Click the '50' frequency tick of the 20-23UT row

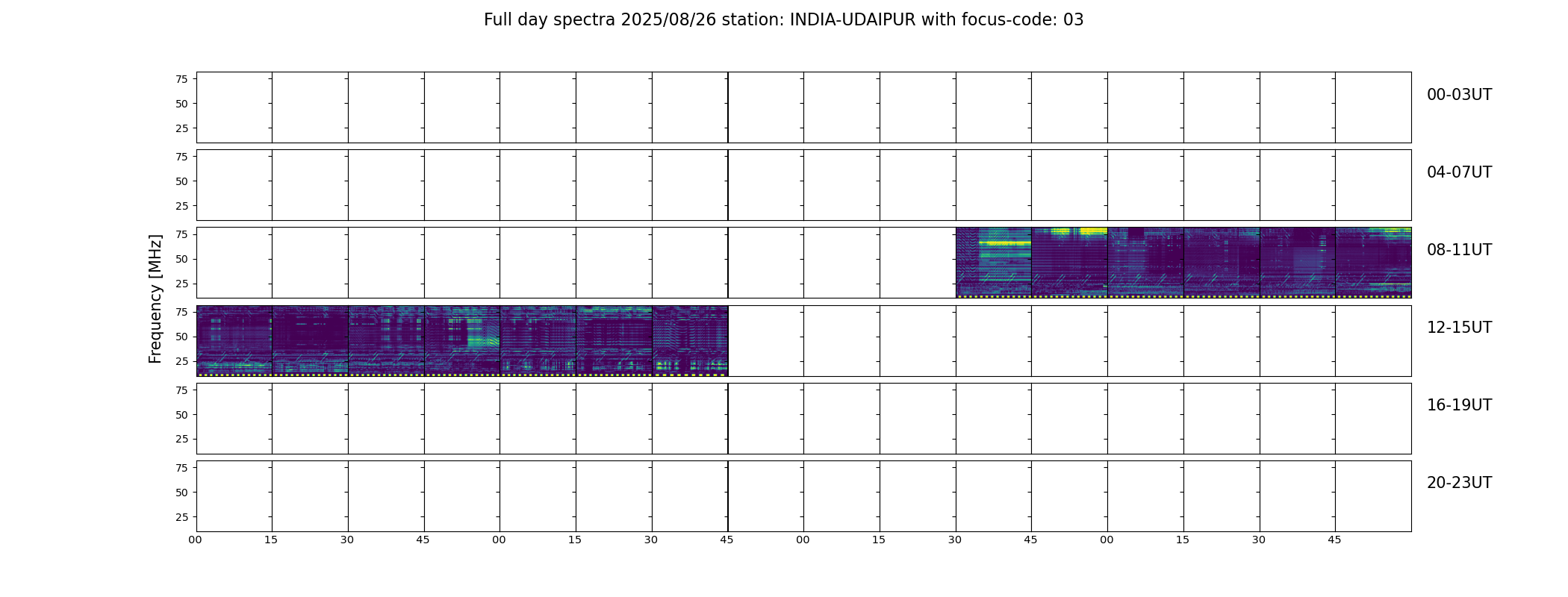tap(181, 492)
